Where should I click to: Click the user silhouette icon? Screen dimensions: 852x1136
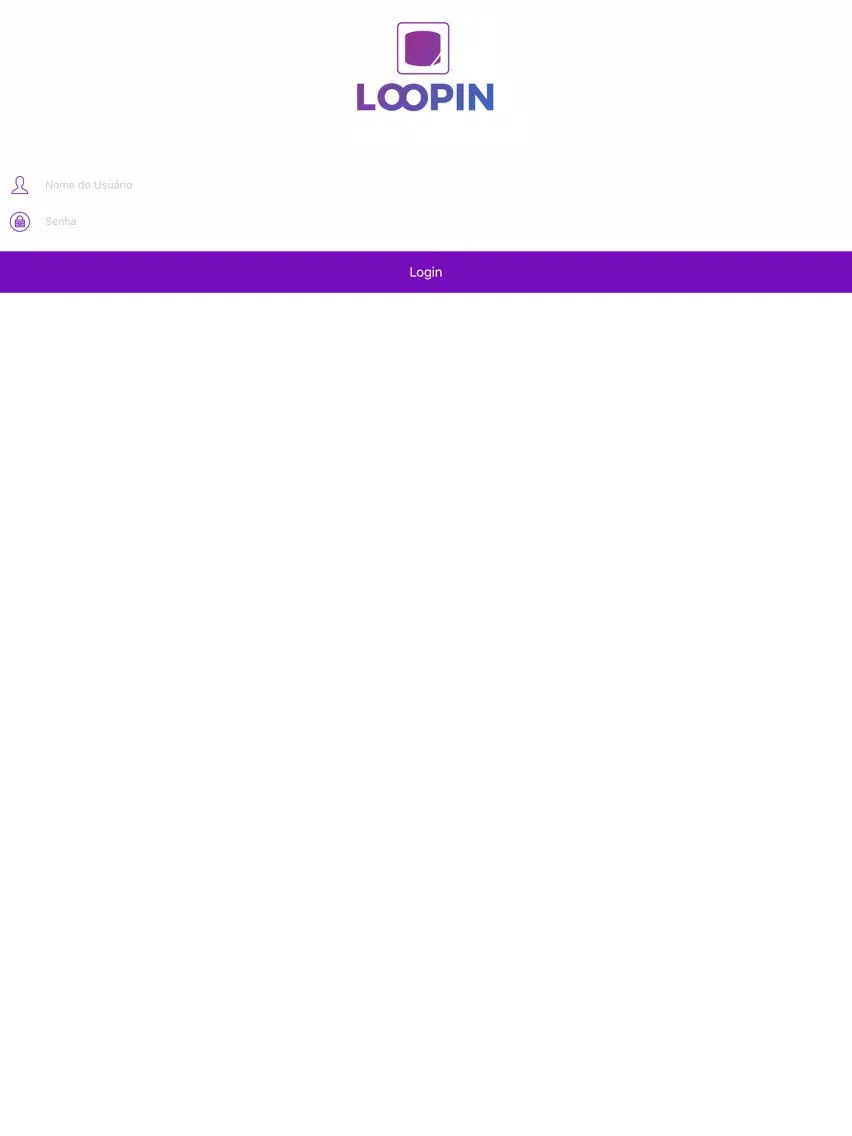[20, 185]
